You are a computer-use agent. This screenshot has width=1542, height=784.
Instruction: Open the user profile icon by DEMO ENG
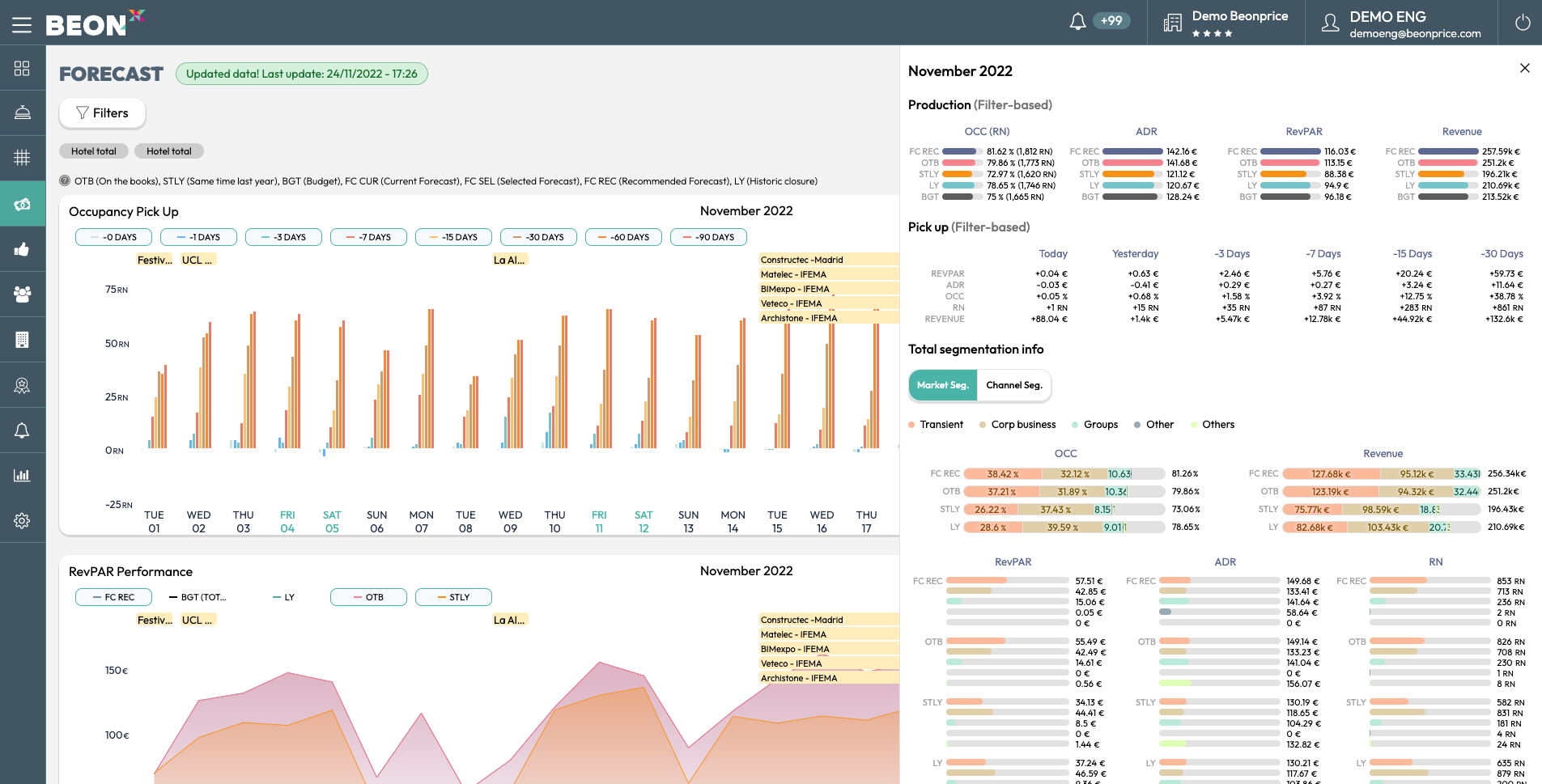(x=1330, y=23)
